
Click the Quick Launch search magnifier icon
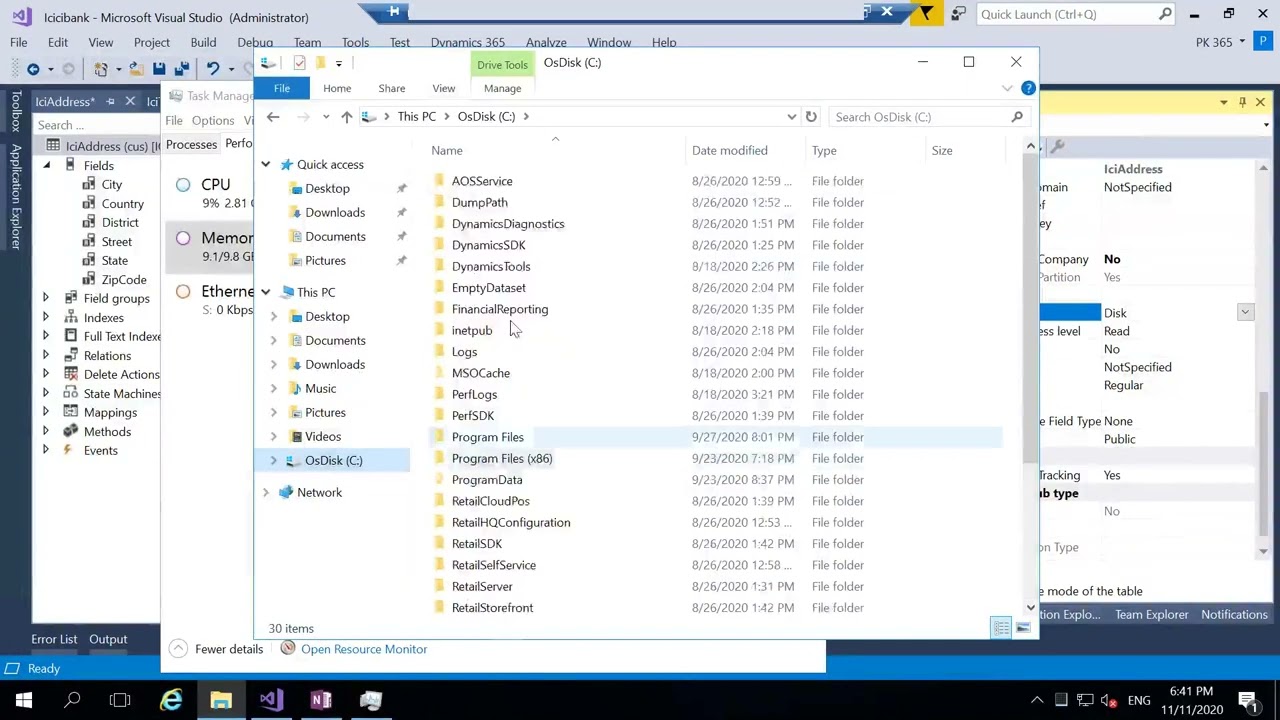[1165, 14]
